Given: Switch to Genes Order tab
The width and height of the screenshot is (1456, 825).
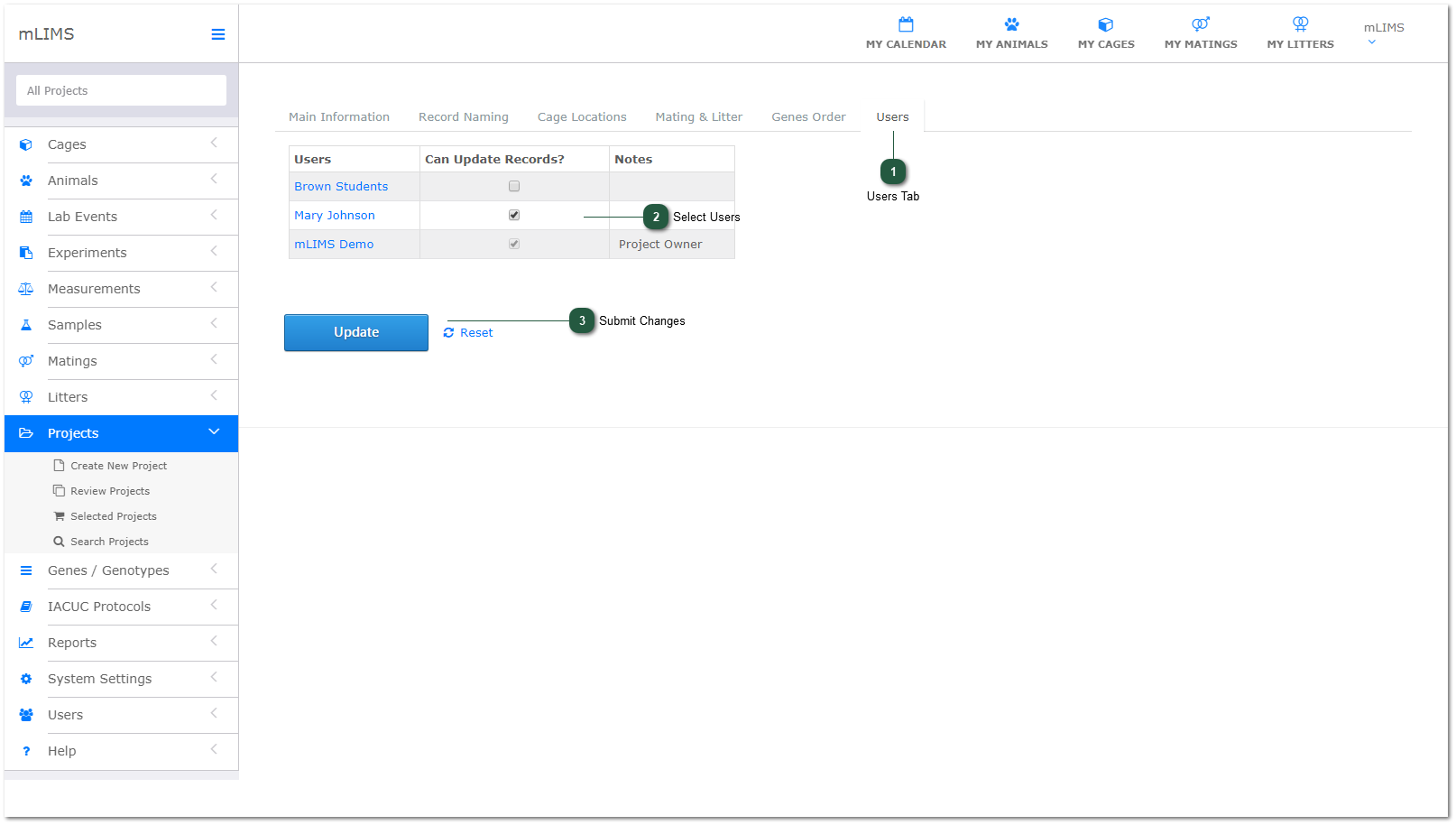Looking at the screenshot, I should click(808, 117).
